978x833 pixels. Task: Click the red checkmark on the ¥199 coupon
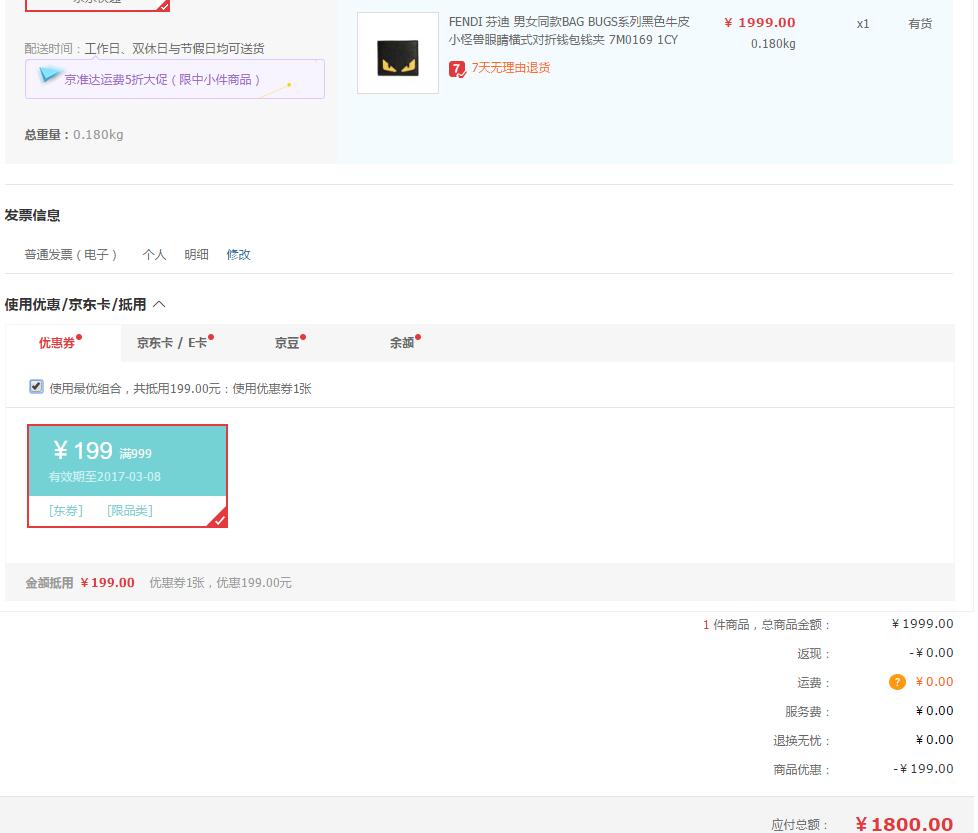click(220, 519)
